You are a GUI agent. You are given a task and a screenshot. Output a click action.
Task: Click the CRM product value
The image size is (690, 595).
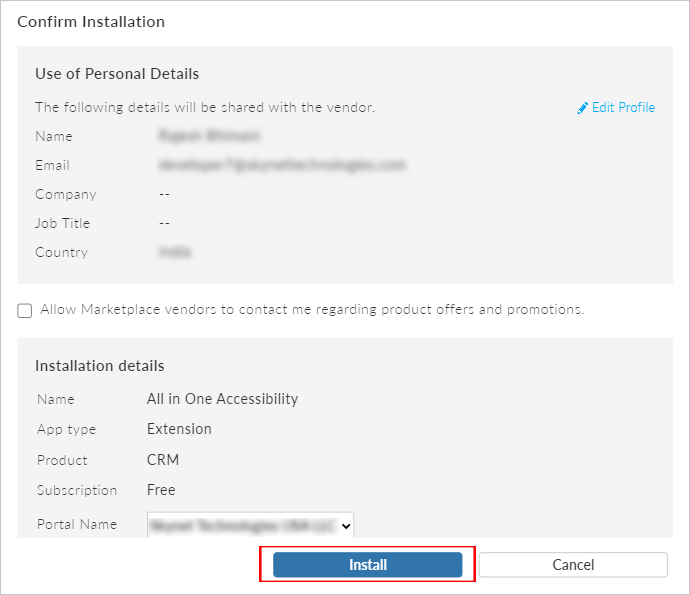(162, 460)
